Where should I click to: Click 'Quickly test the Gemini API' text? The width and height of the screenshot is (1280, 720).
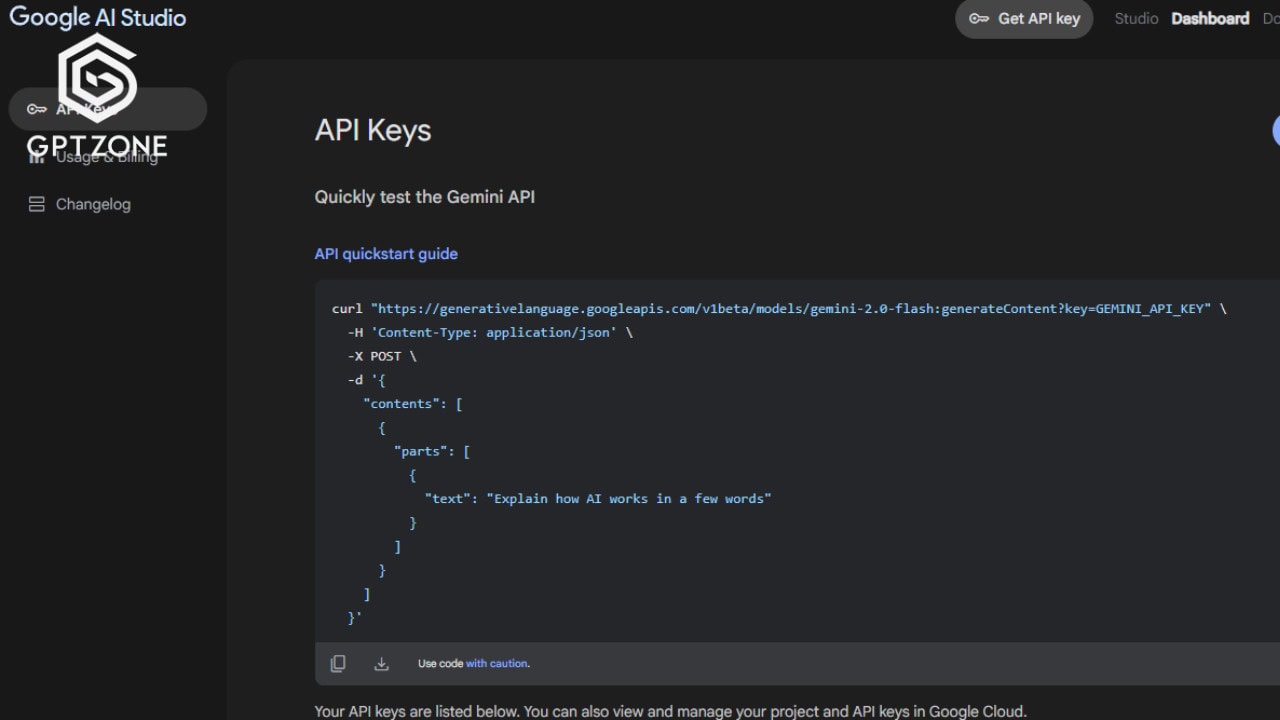425,197
